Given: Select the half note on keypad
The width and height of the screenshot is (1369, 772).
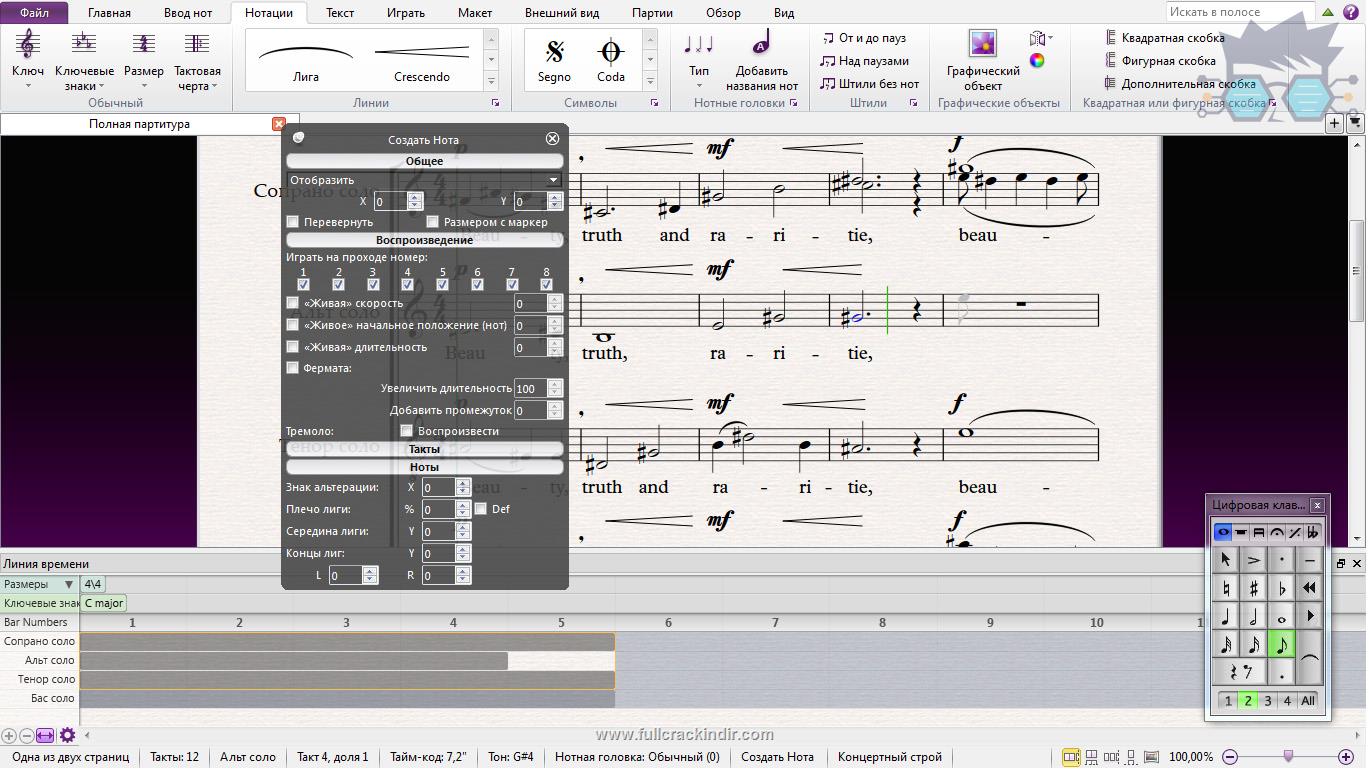Looking at the screenshot, I should click(1254, 616).
